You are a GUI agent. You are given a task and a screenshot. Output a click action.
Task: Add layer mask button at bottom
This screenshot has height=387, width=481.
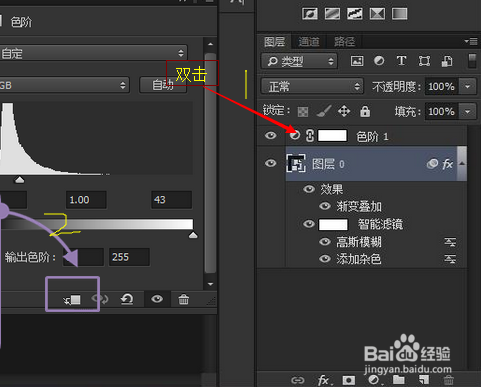349,380
